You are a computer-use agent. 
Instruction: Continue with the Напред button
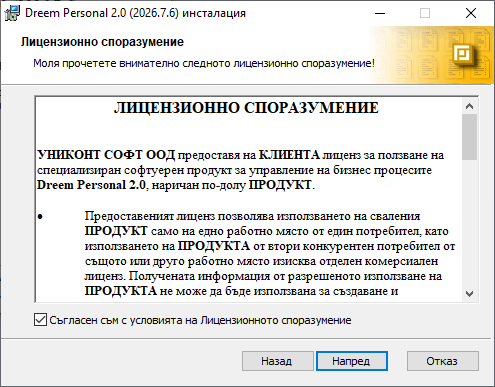pos(352,361)
